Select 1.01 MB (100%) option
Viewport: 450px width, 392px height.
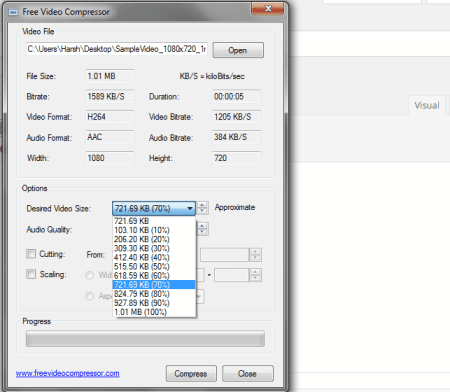tap(154, 312)
